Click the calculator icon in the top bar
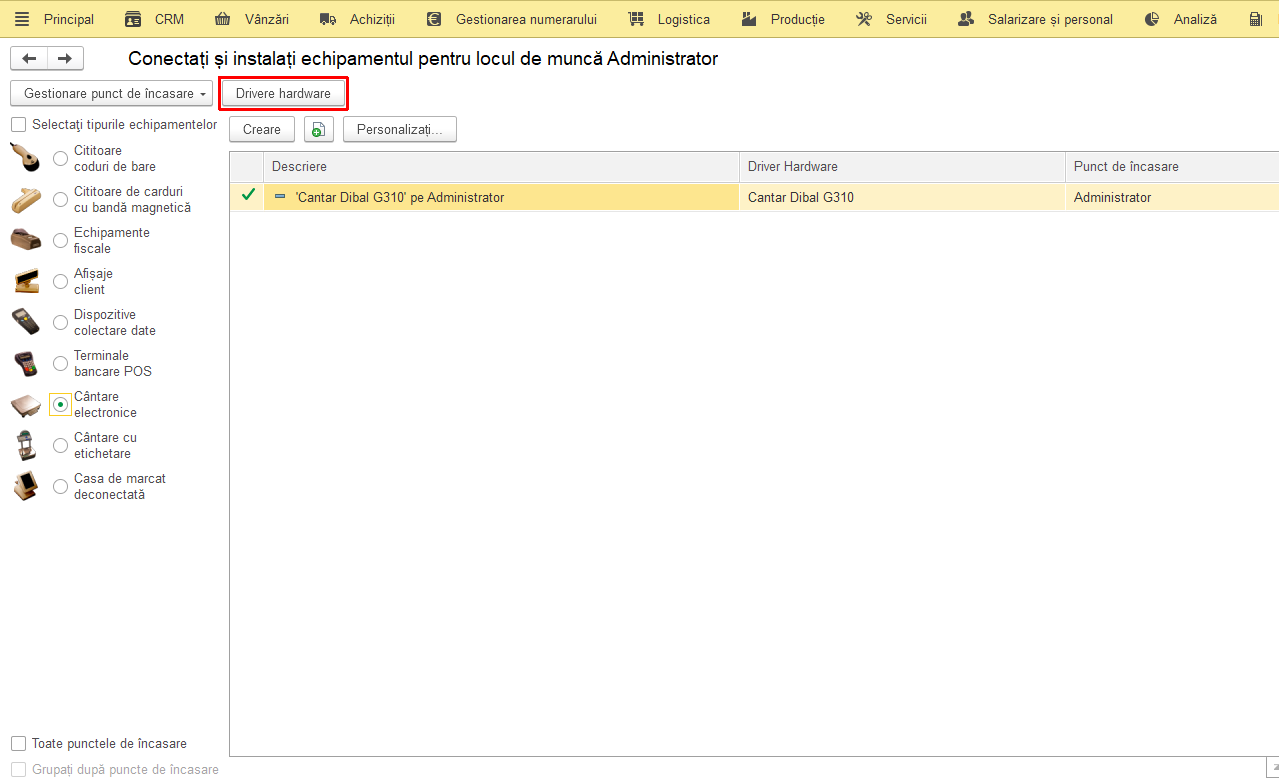 point(1255,19)
